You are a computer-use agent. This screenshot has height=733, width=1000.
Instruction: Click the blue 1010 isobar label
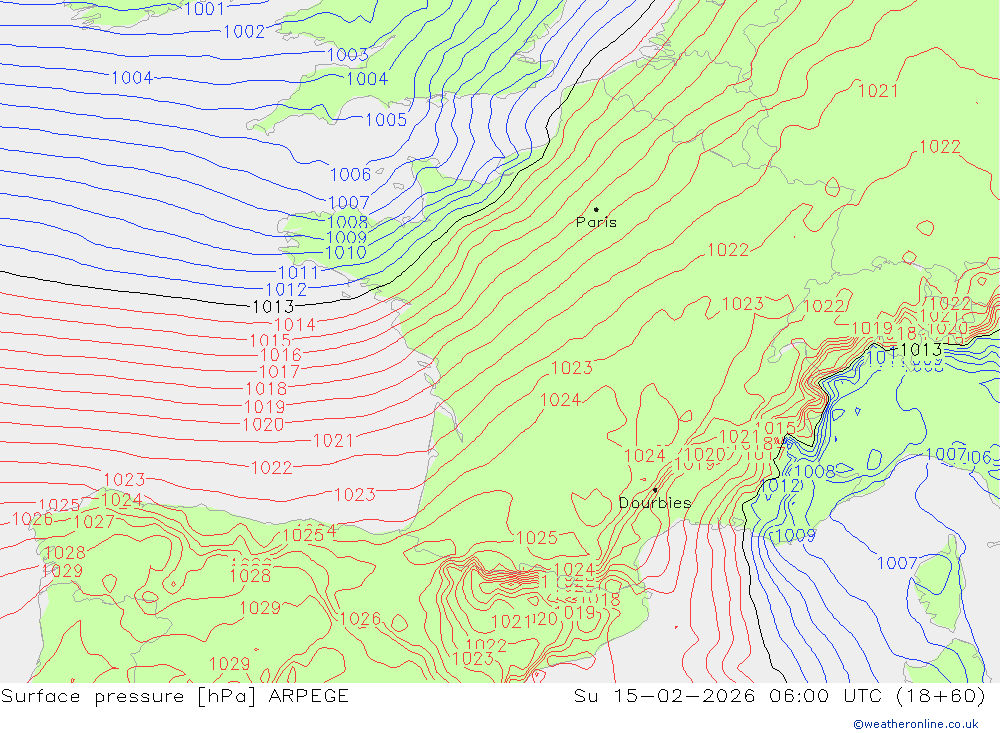click(346, 253)
